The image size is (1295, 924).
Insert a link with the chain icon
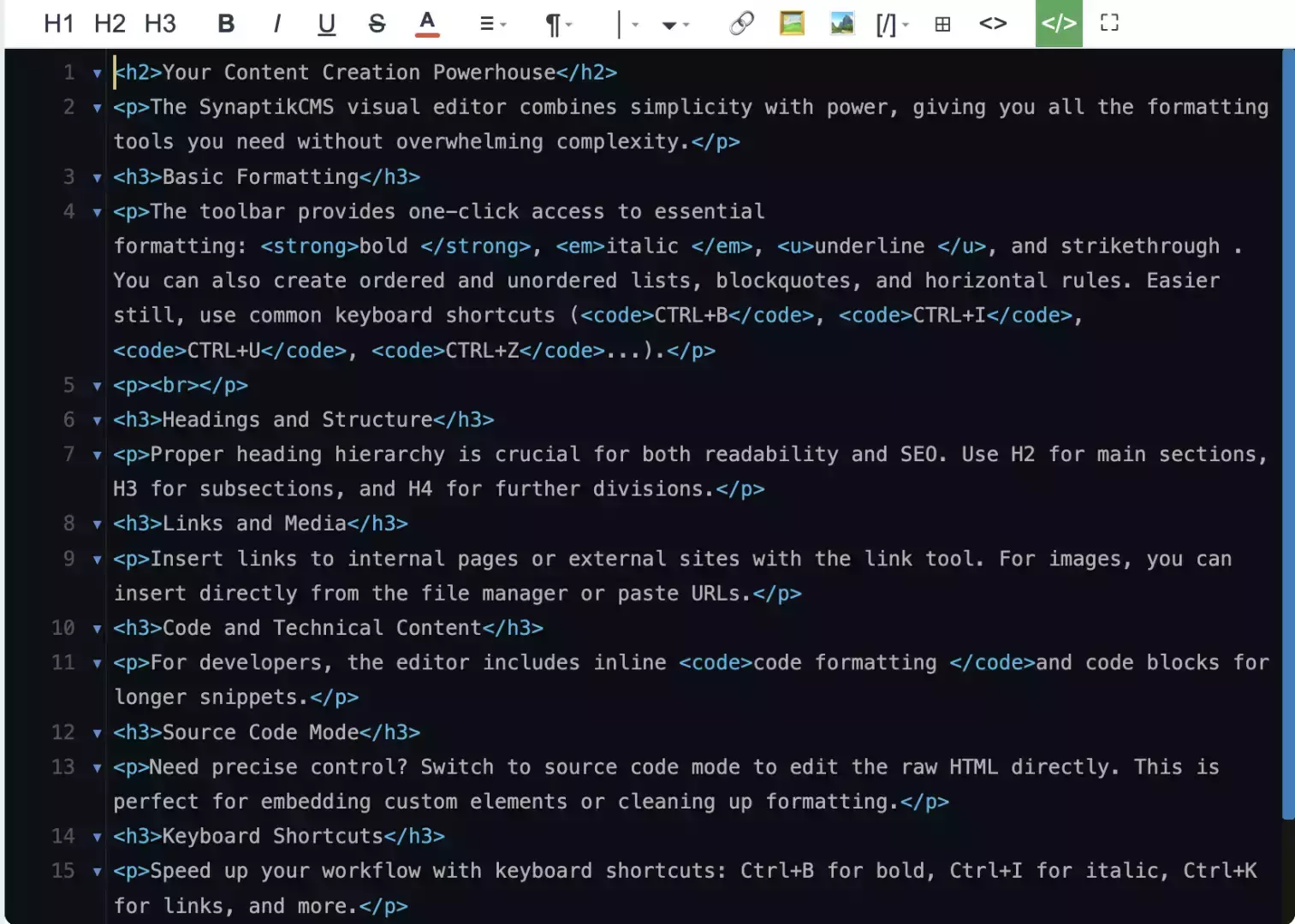741,23
